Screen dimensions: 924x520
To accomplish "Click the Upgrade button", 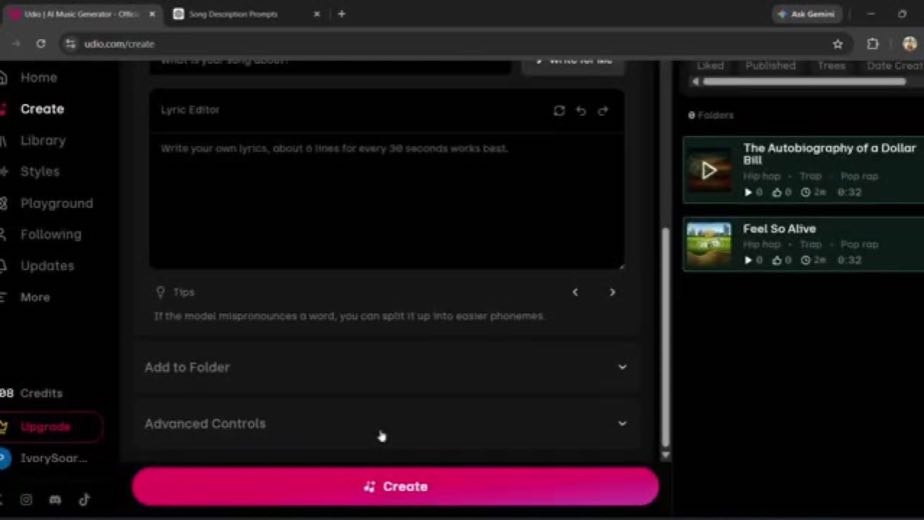I will [51, 427].
